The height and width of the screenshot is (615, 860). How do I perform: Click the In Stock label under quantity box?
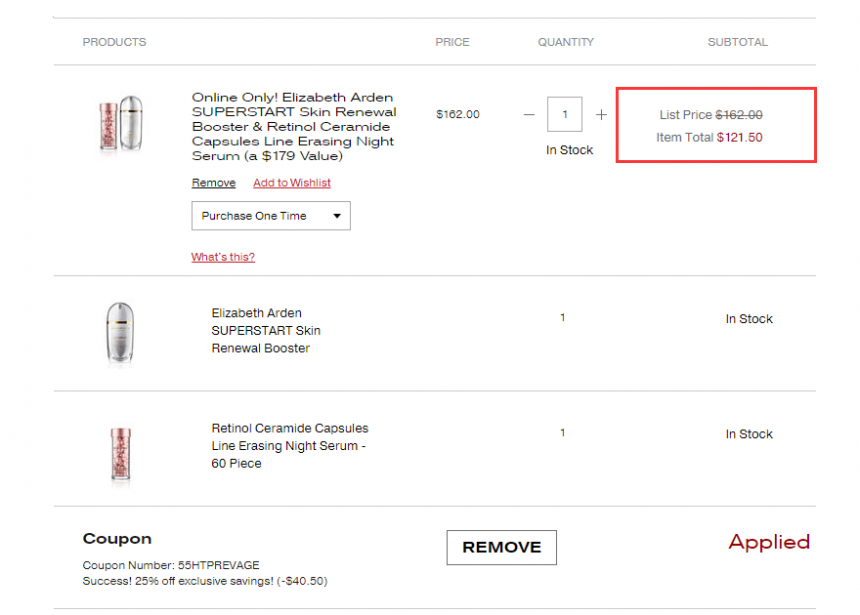569,150
